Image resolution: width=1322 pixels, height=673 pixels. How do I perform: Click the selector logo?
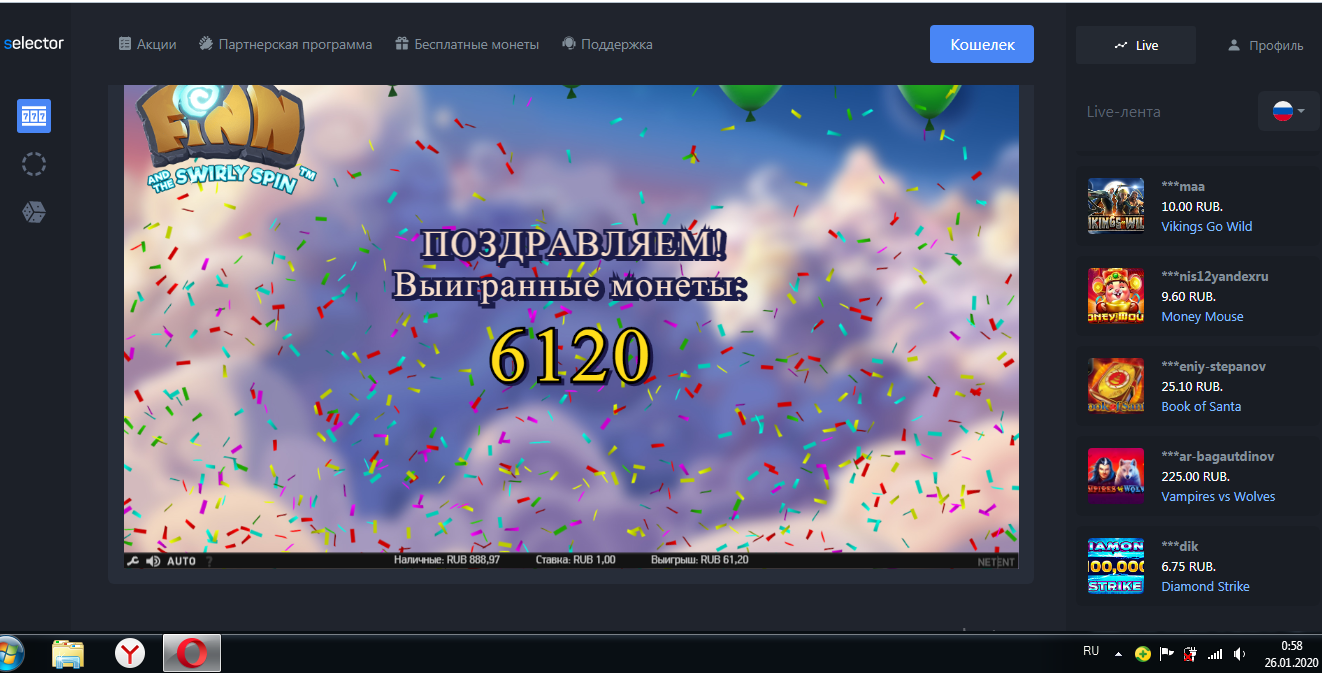tap(34, 44)
